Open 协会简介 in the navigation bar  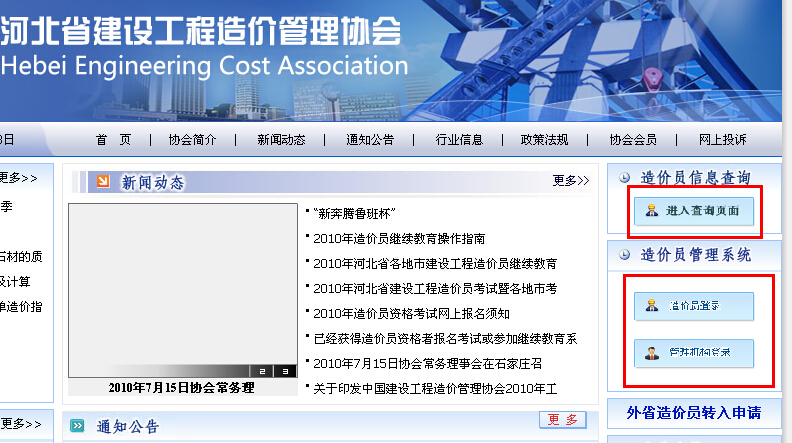tap(192, 140)
